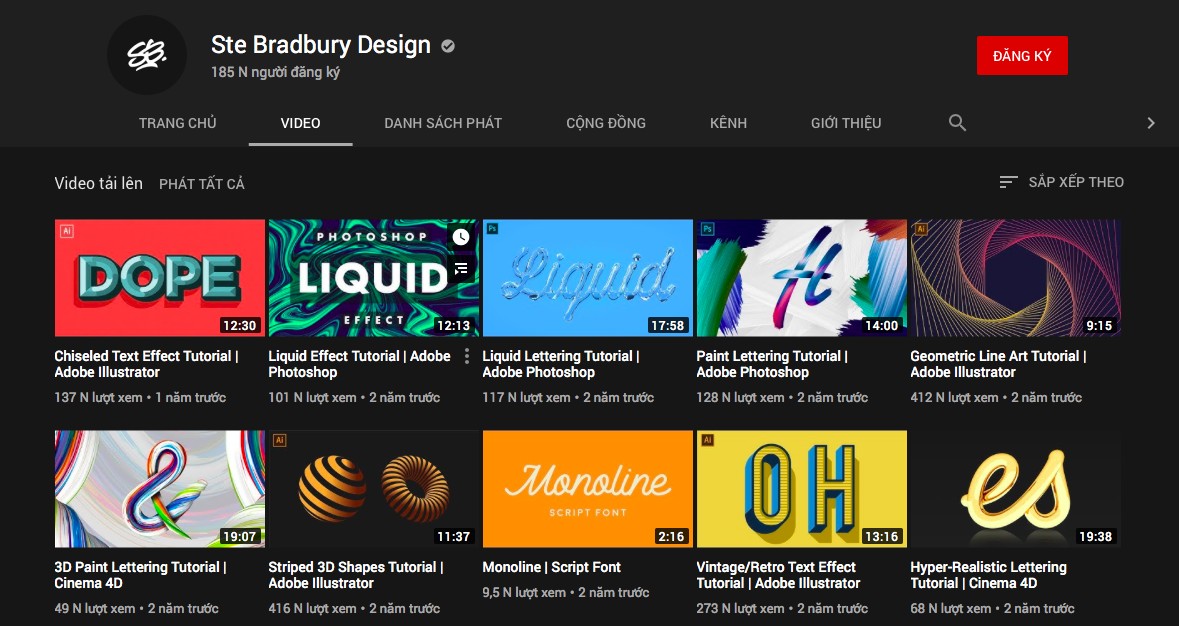Click the 12:30 duration badge

tap(239, 325)
